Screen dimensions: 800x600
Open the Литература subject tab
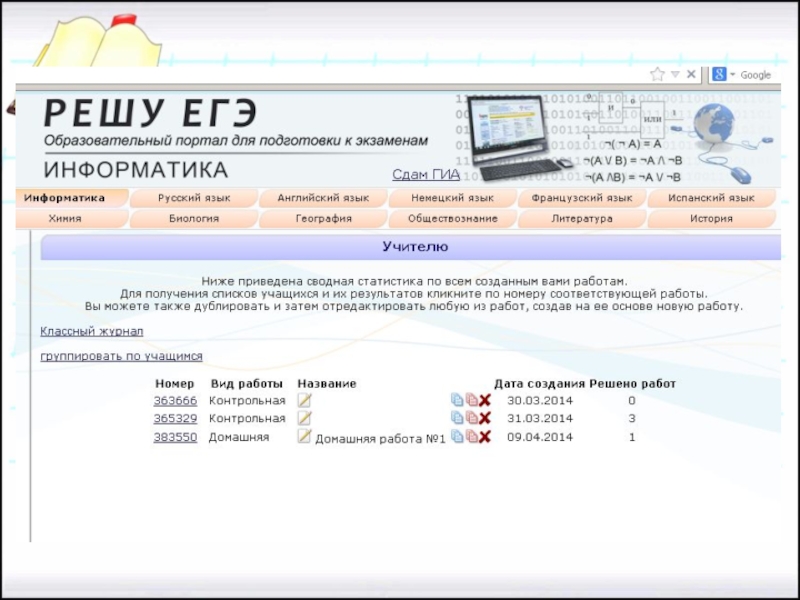coord(582,218)
